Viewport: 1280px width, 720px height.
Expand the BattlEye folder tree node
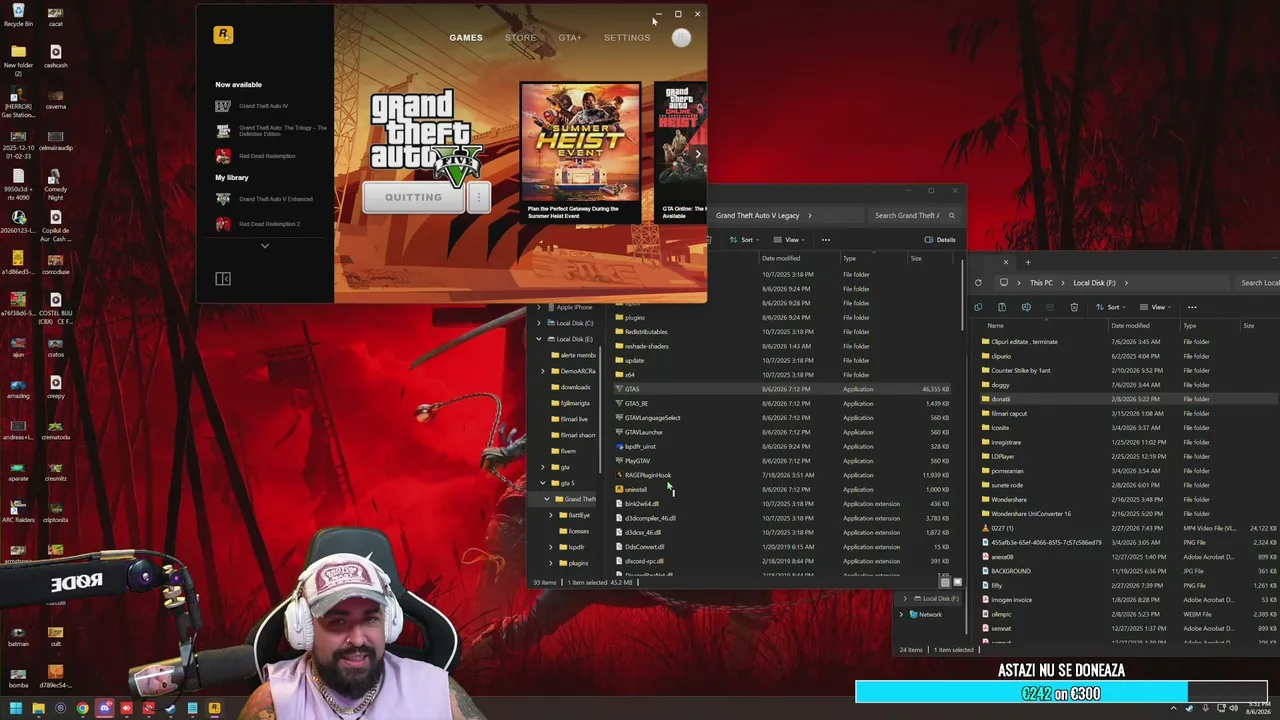coord(551,515)
